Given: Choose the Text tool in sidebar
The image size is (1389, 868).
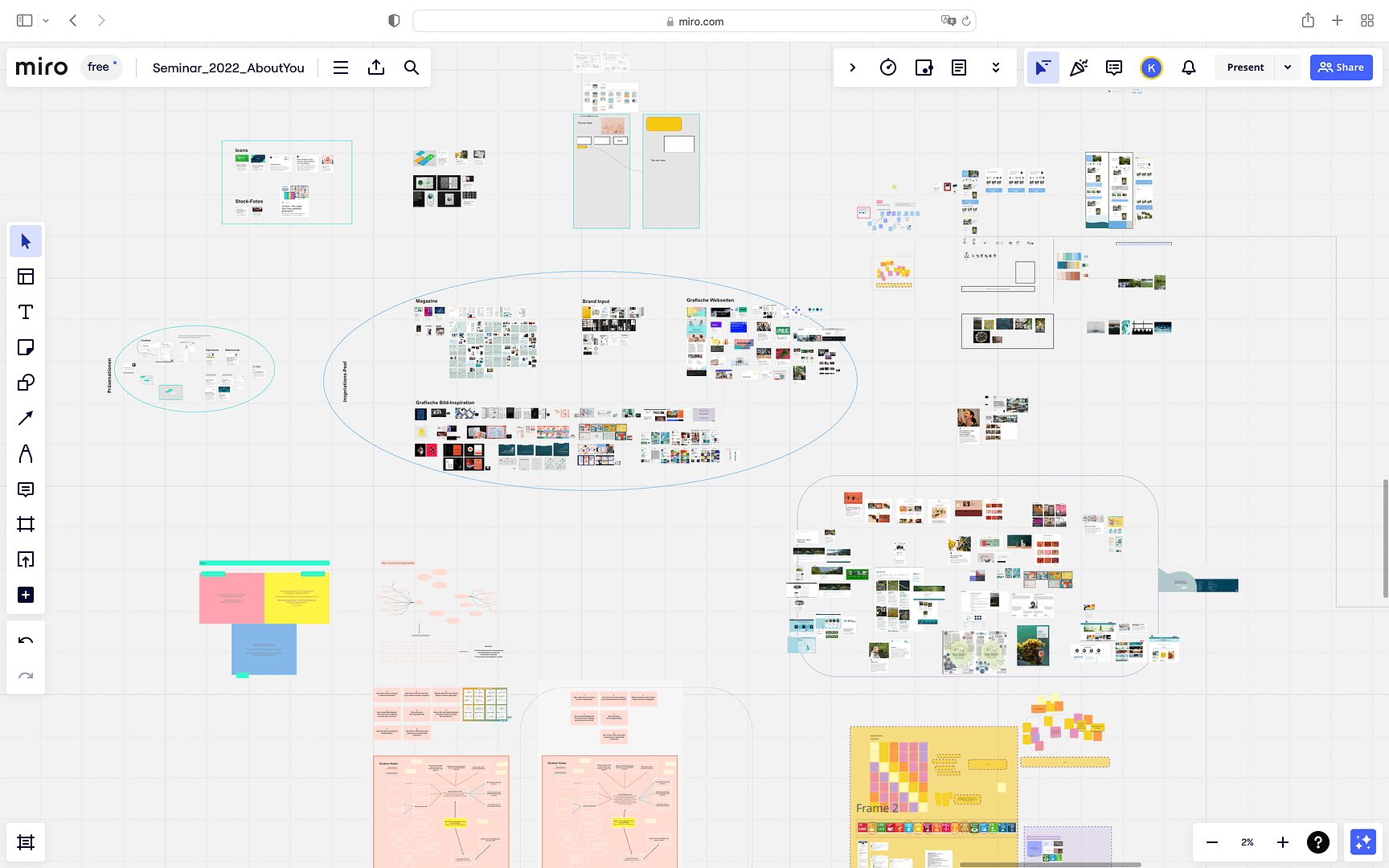Looking at the screenshot, I should (x=26, y=312).
